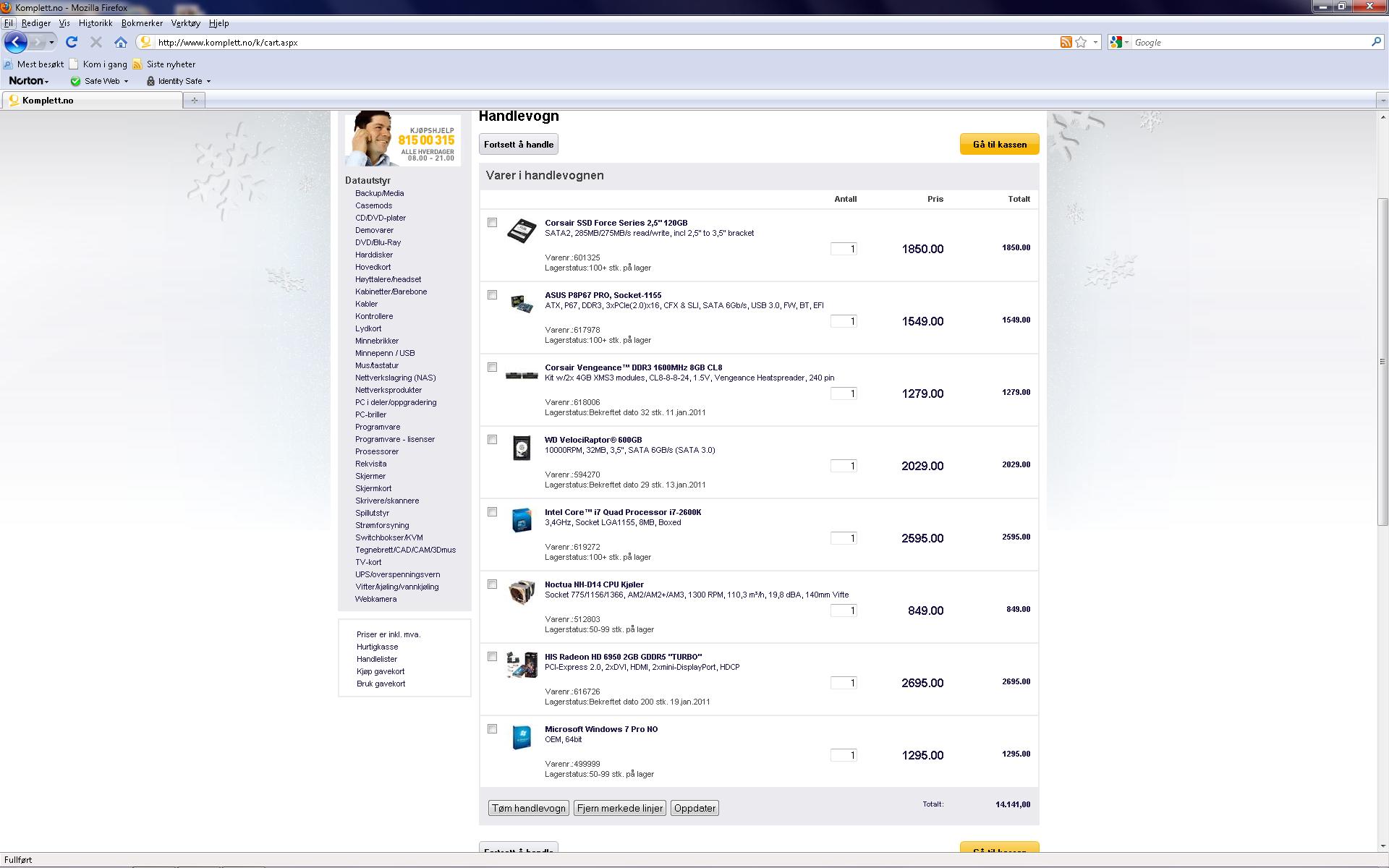
Task: Open new tab with plus button
Action: 194,101
